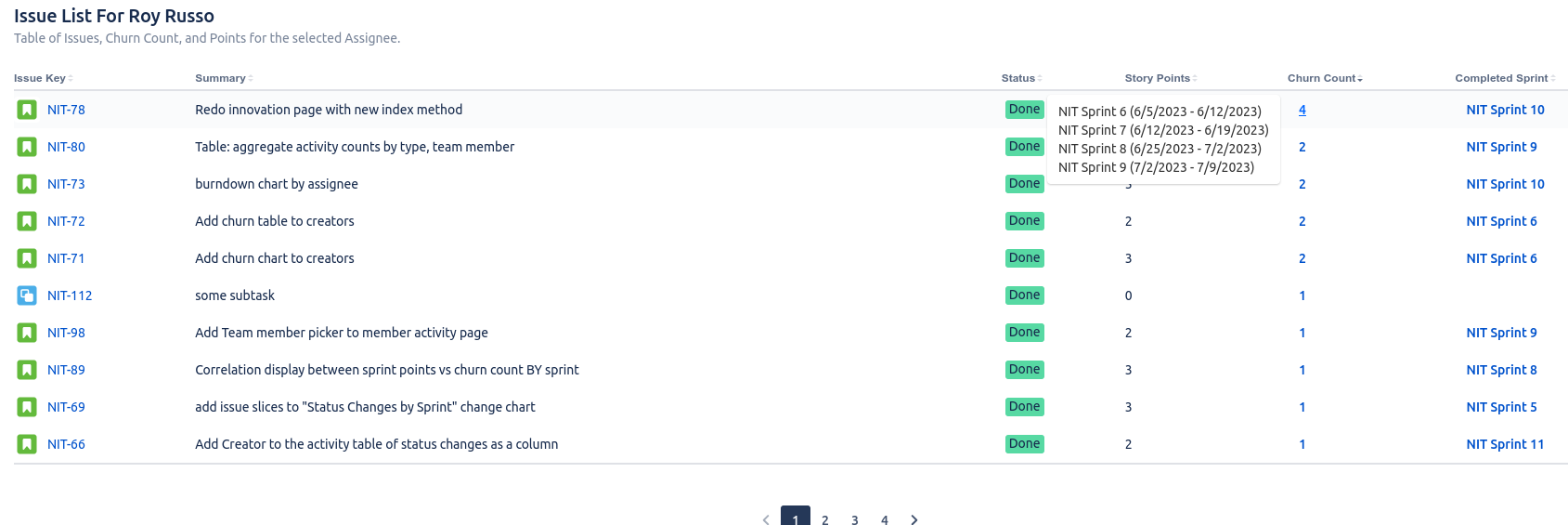1568x525 pixels.
Task: Sort table by Summary column header
Action: click(x=224, y=78)
